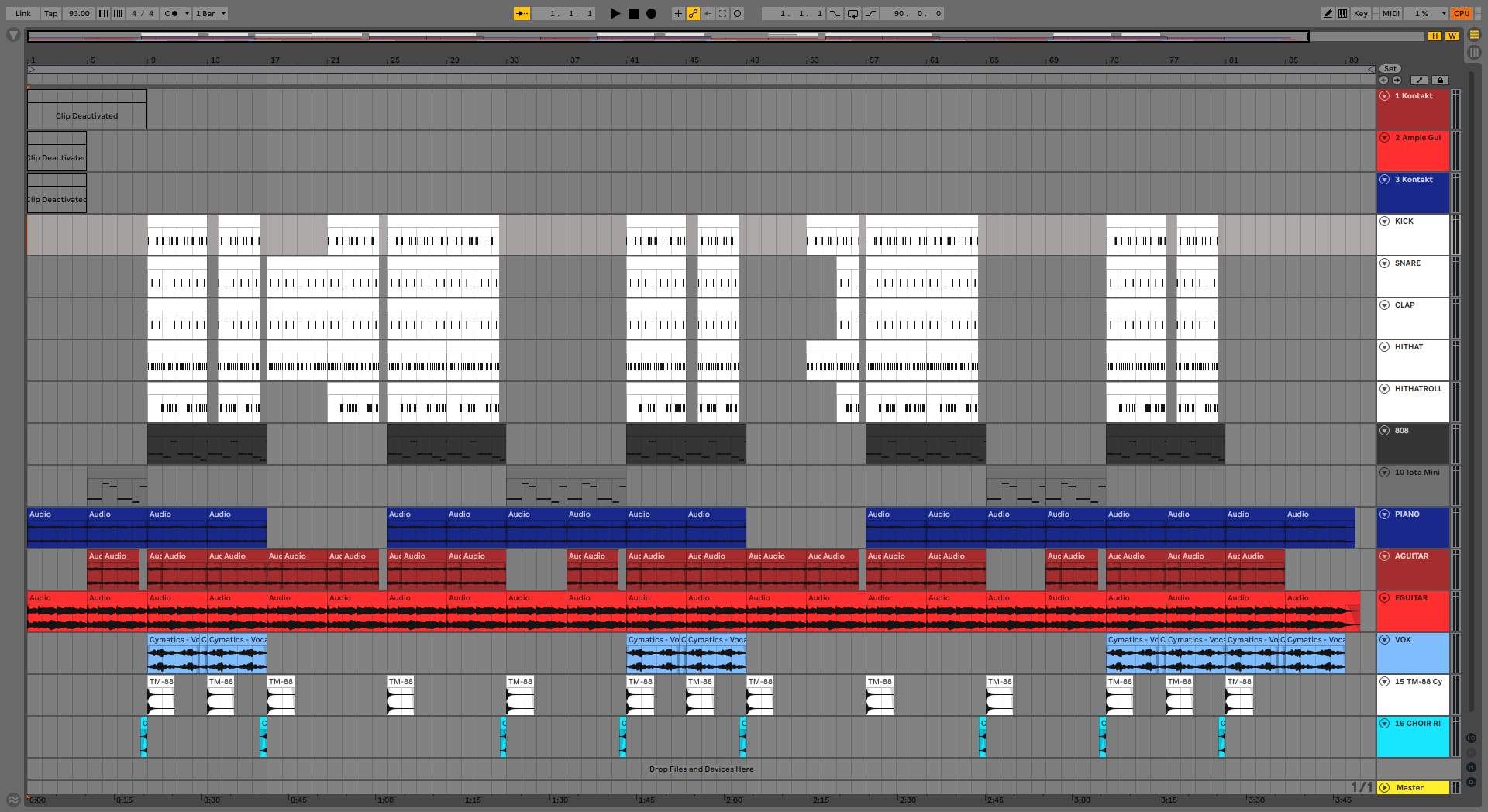Click the Set locator button
The image size is (1488, 812).
coord(1390,69)
